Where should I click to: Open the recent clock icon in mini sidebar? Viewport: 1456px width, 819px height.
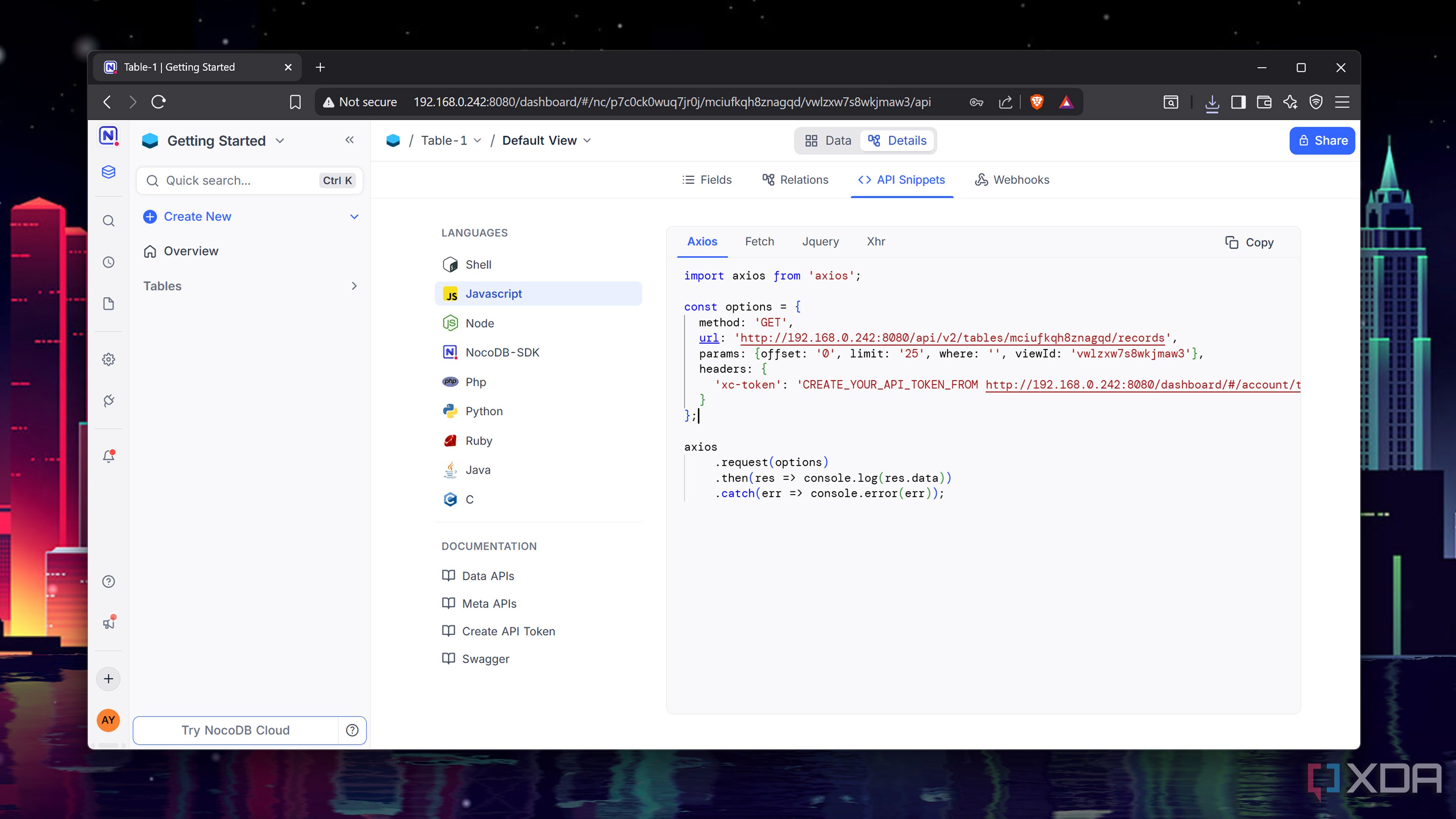pyautogui.click(x=108, y=262)
